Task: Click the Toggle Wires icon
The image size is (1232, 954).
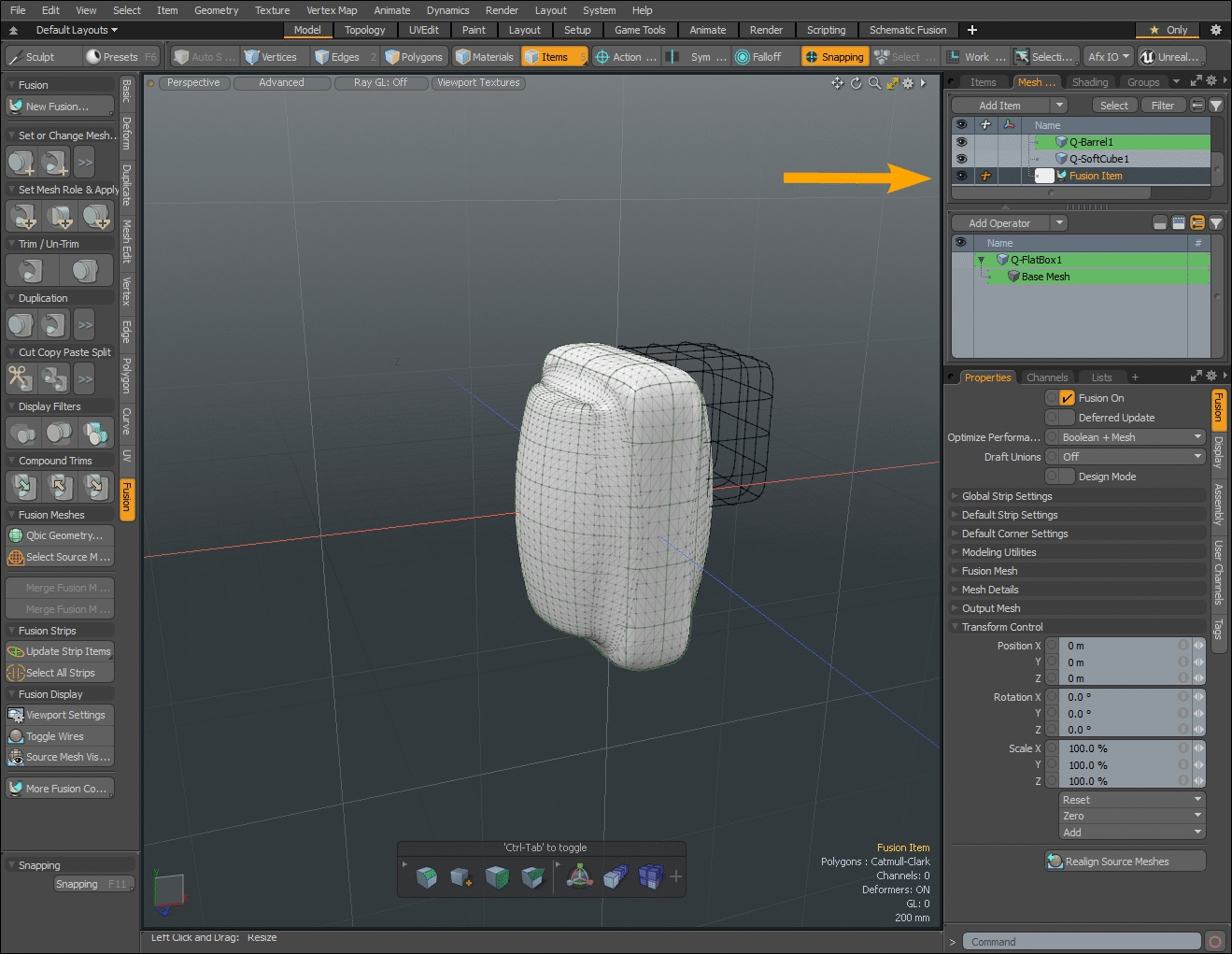Action: click(x=16, y=736)
